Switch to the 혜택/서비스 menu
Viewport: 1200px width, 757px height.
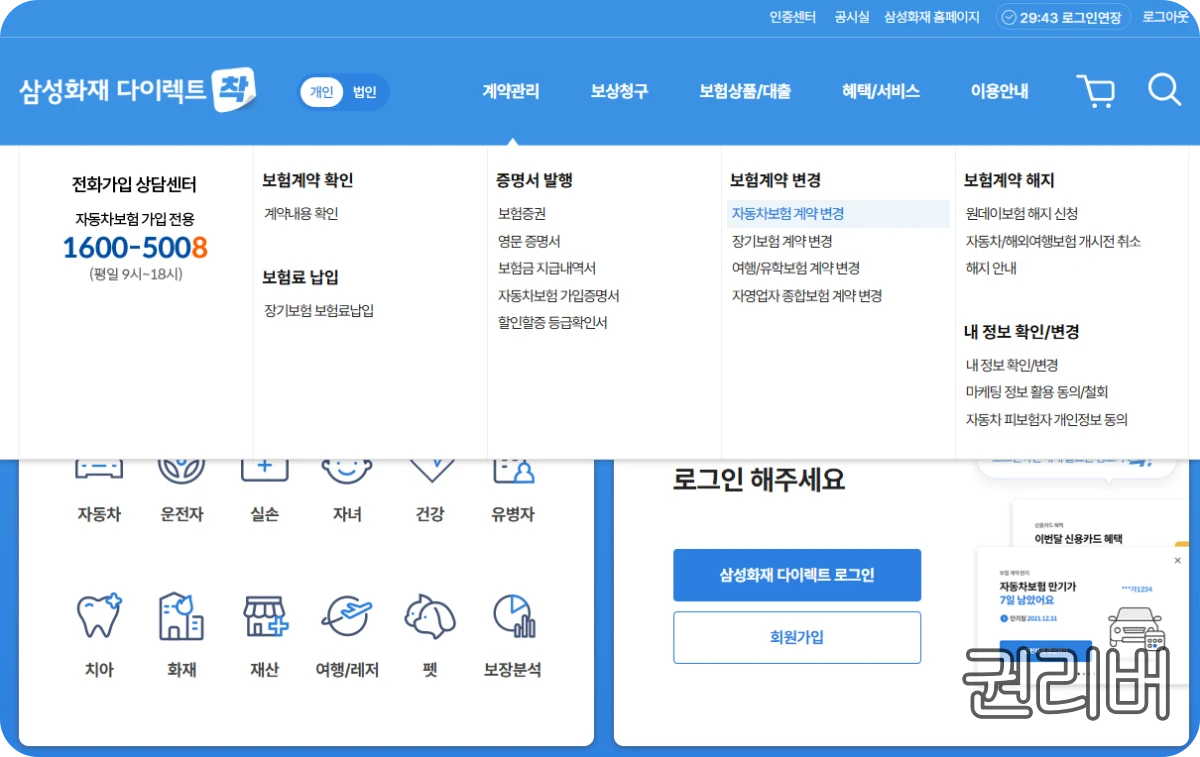click(881, 90)
